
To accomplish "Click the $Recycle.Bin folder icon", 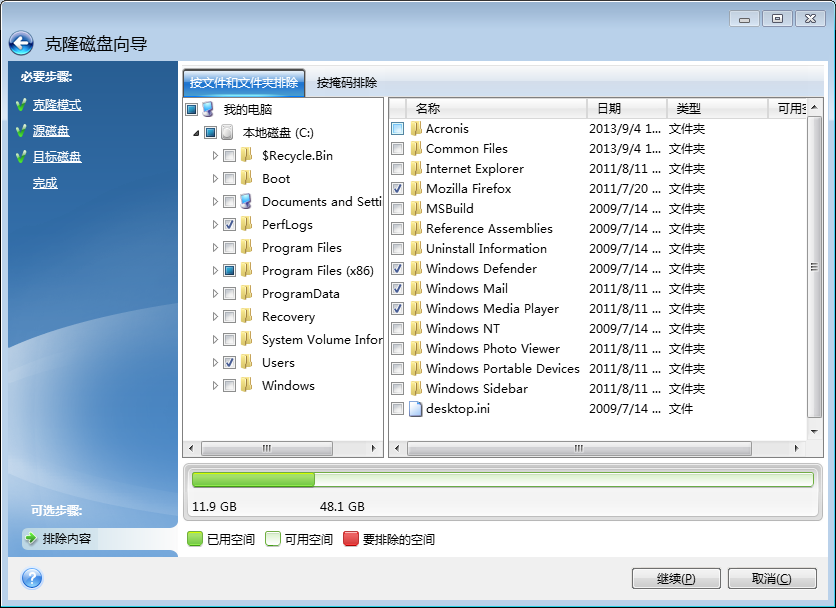I will coord(246,155).
